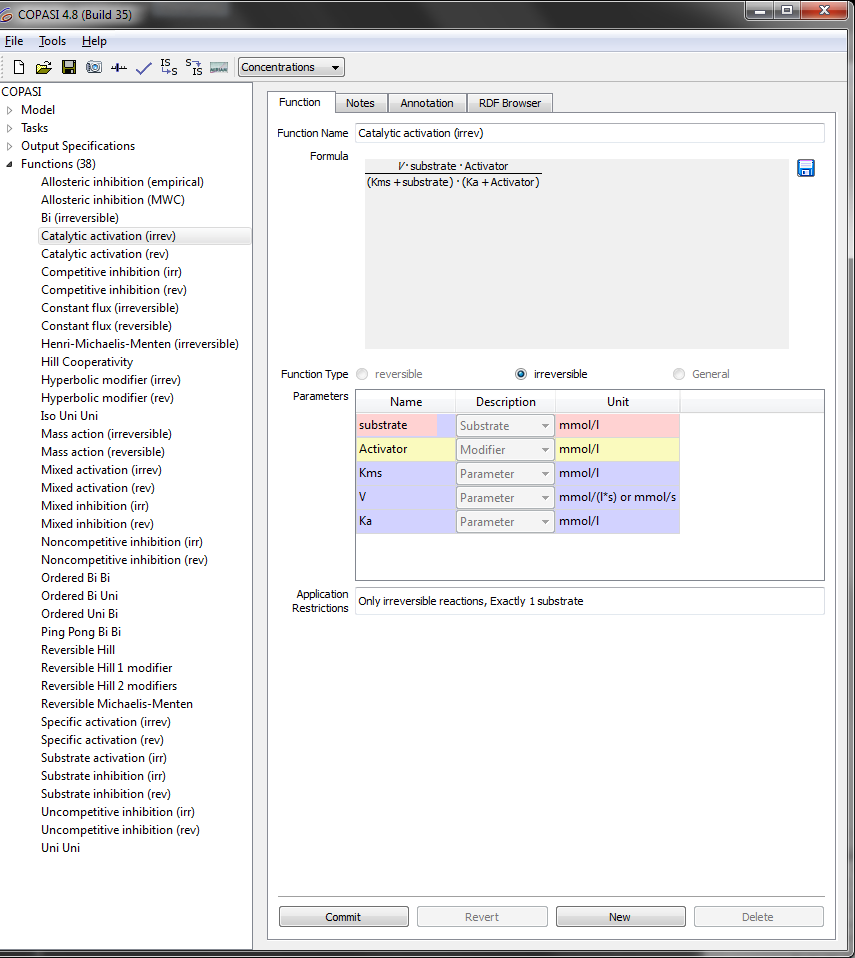Click the Function Name text field
Screen dimensions: 855x958
(x=590, y=133)
